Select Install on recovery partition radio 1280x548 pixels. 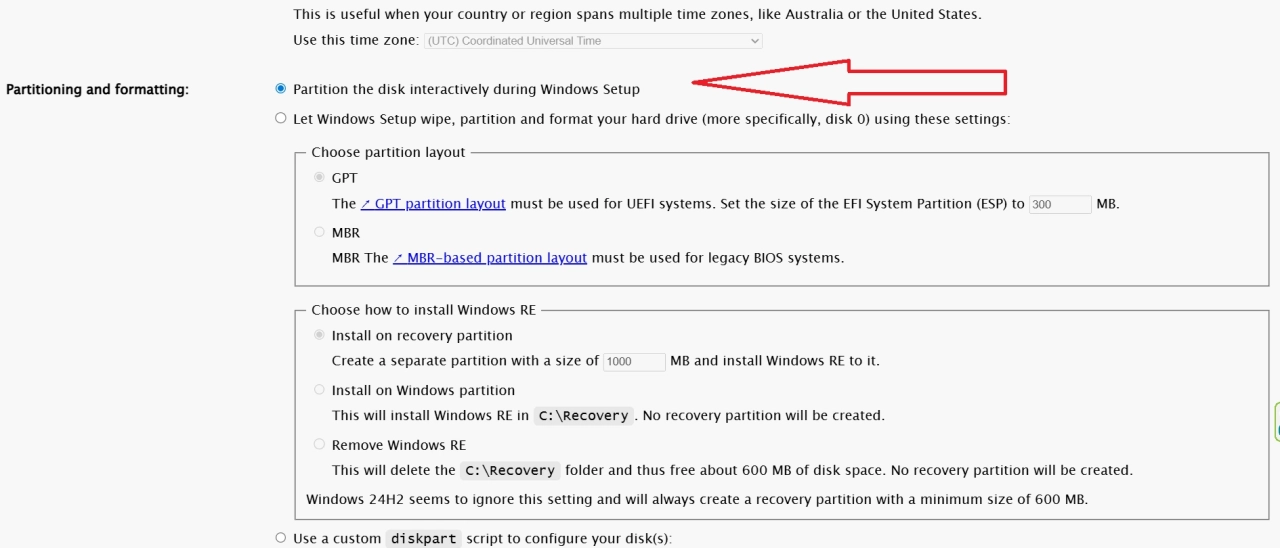320,336
